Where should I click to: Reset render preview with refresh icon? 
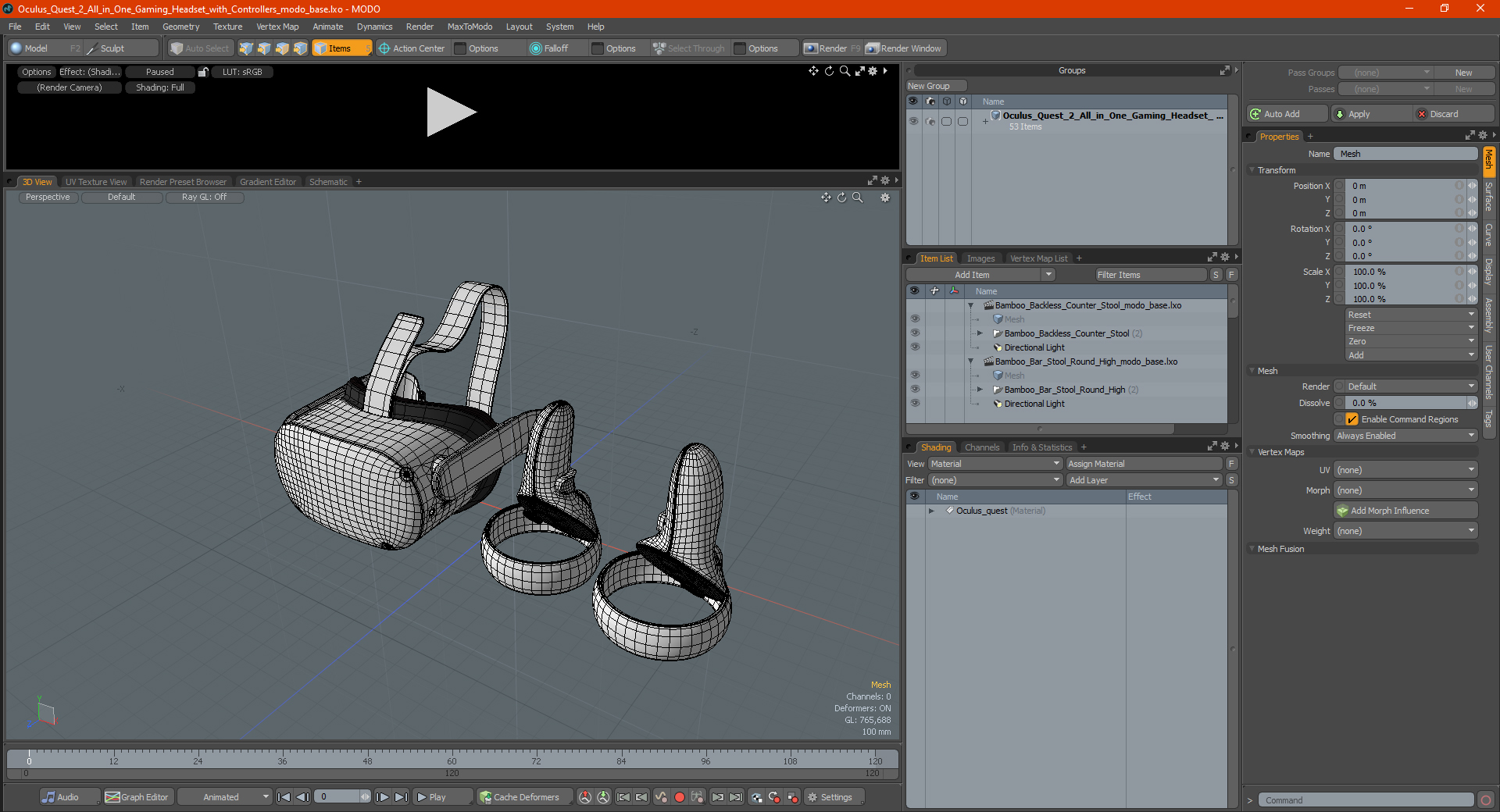829,71
